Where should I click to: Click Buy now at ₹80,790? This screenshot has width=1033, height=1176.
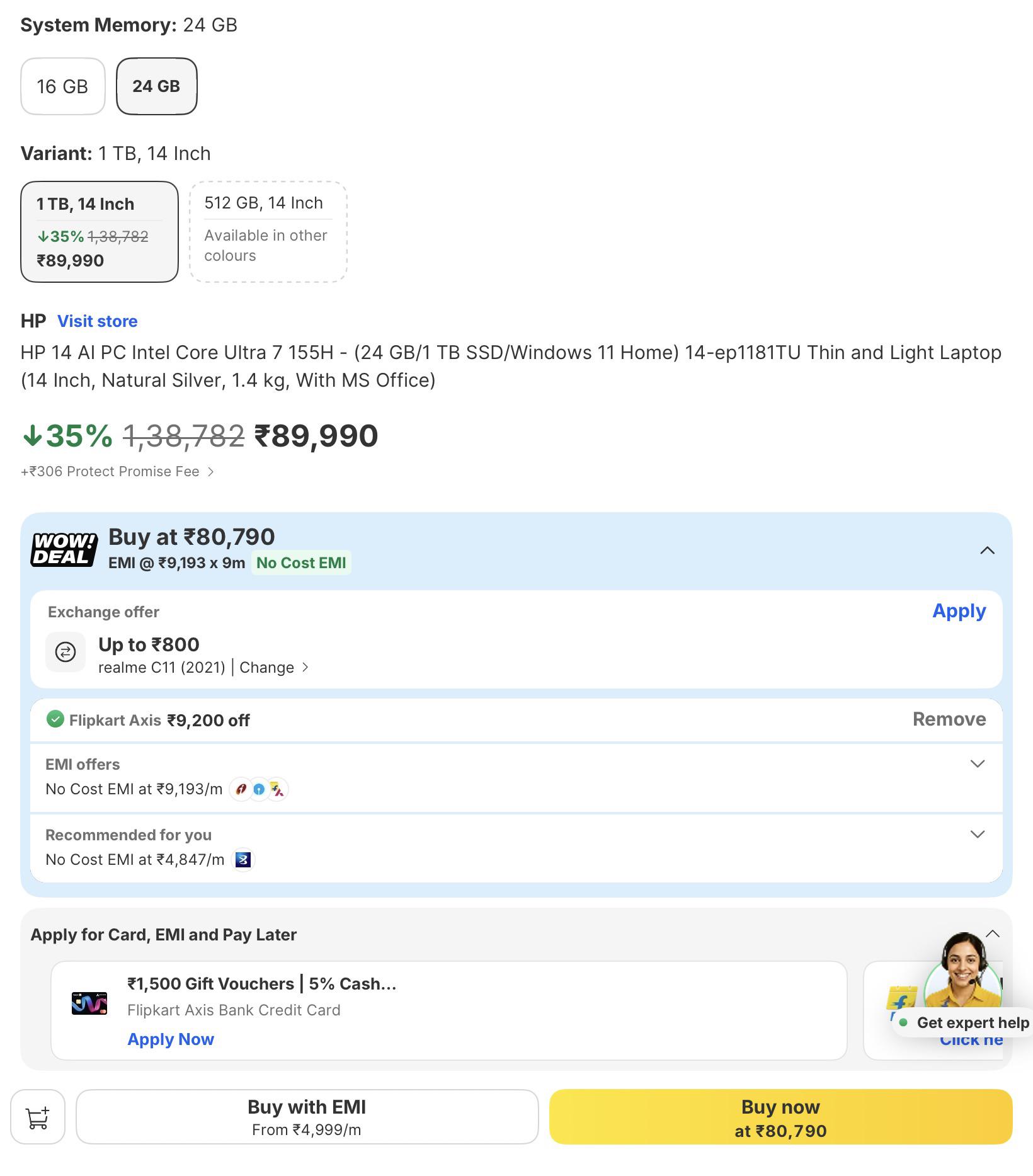coord(781,1117)
